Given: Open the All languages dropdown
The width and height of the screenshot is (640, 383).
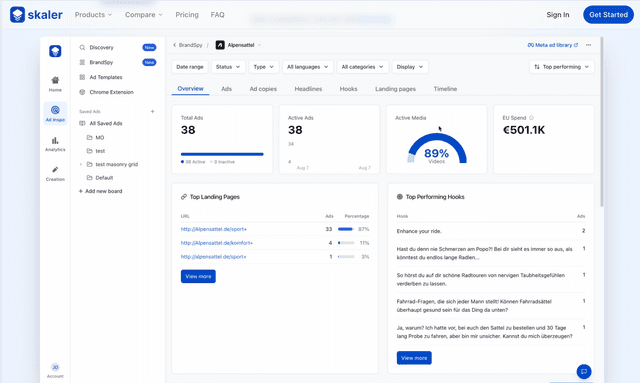Looking at the screenshot, I should [308, 67].
